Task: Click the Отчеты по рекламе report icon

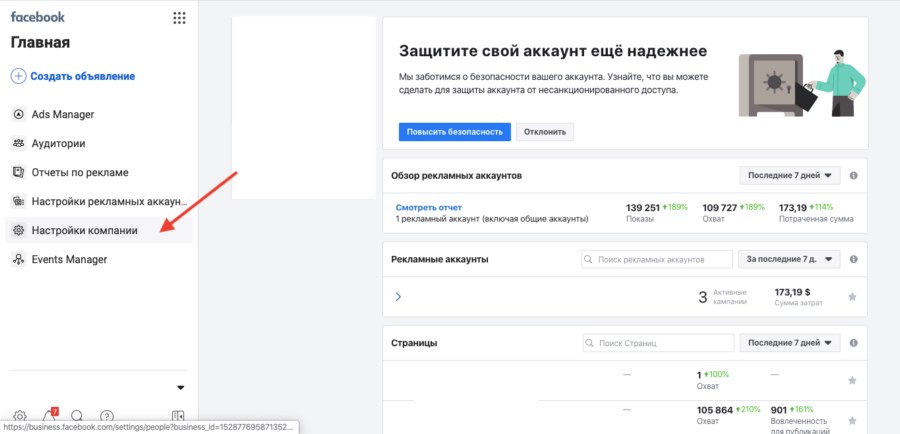Action: [x=18, y=172]
